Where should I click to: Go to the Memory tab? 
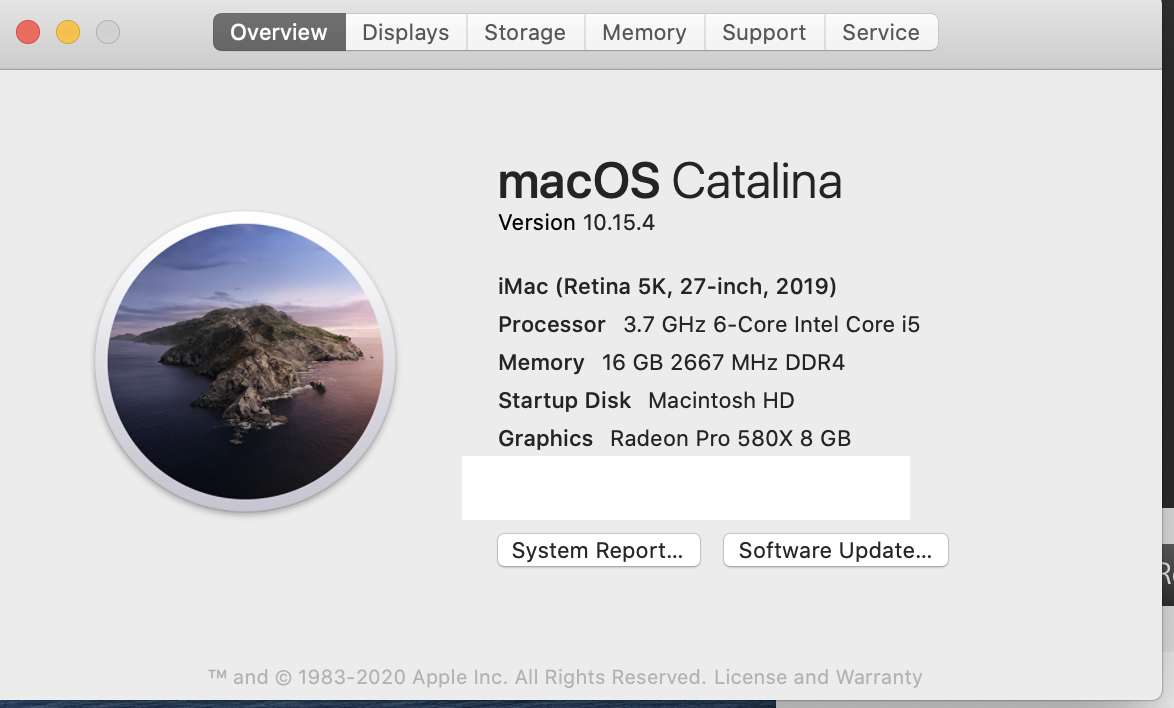click(644, 32)
